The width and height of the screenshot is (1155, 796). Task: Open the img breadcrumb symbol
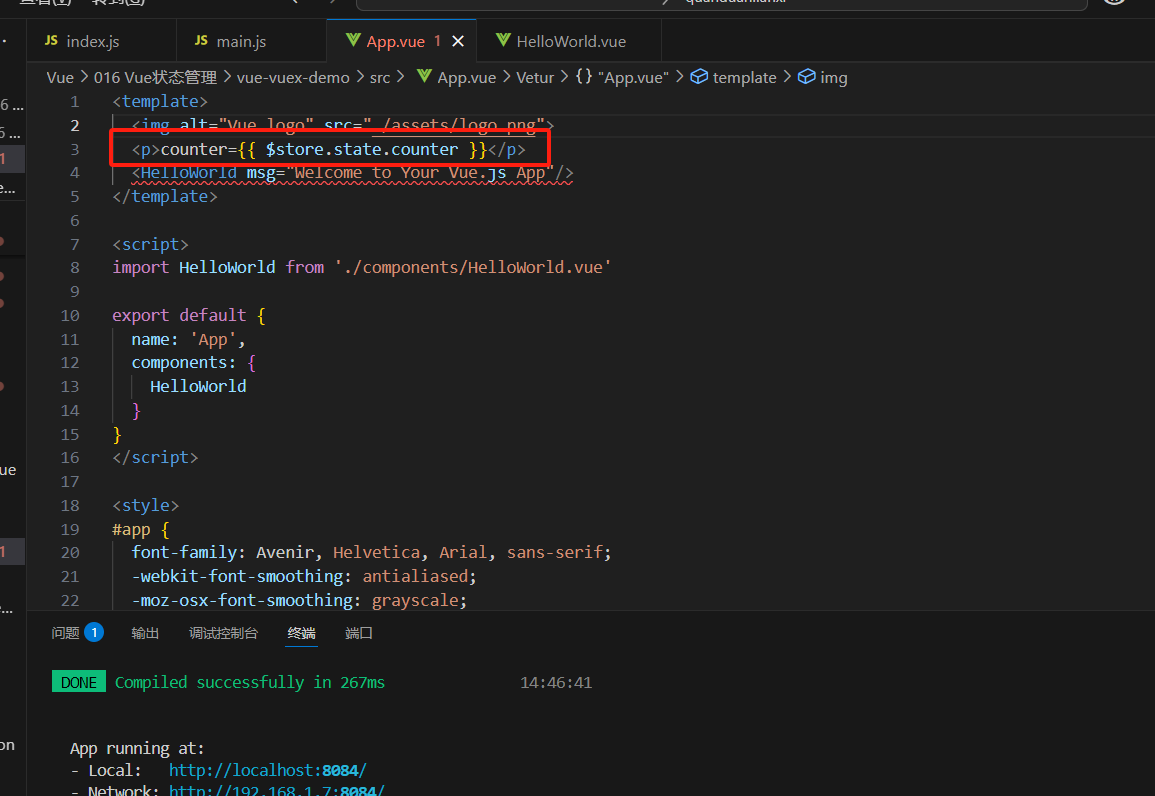833,77
